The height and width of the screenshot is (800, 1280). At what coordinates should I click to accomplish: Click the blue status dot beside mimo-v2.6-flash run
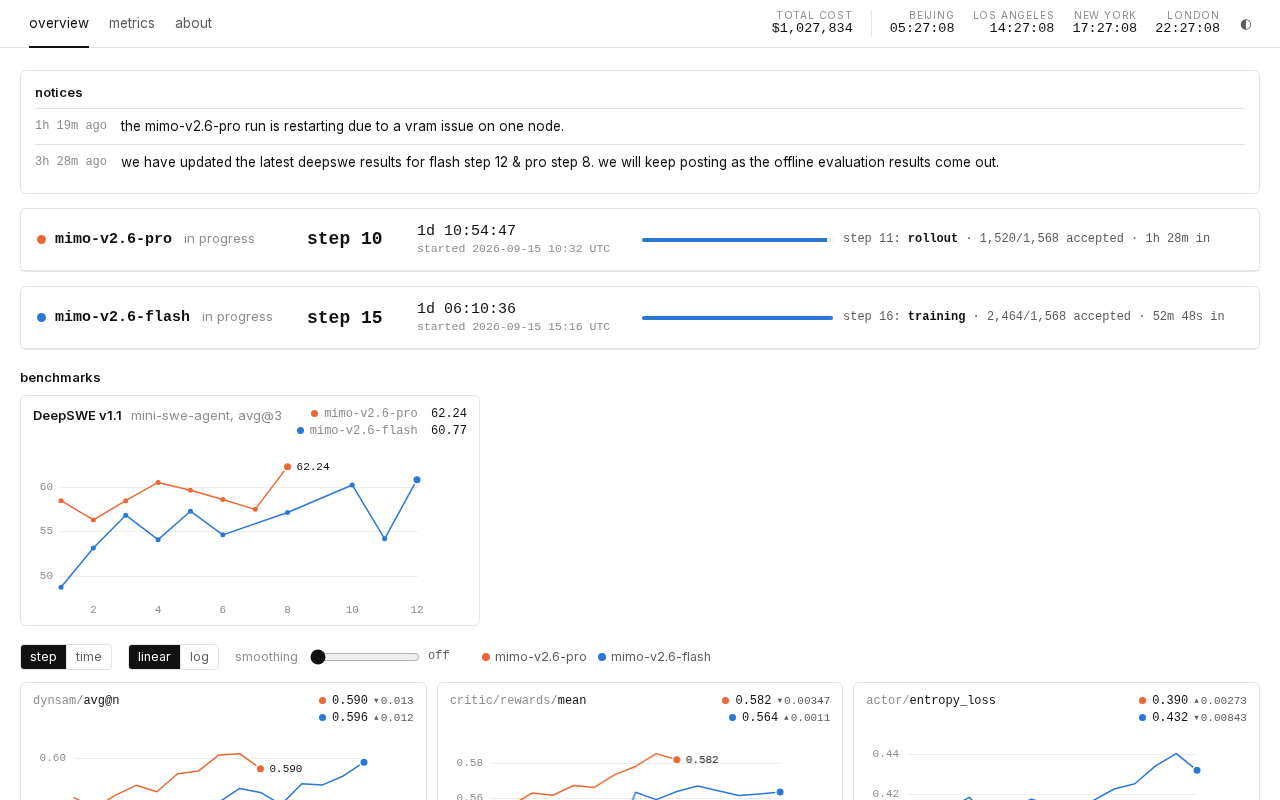pyautogui.click(x=41, y=317)
